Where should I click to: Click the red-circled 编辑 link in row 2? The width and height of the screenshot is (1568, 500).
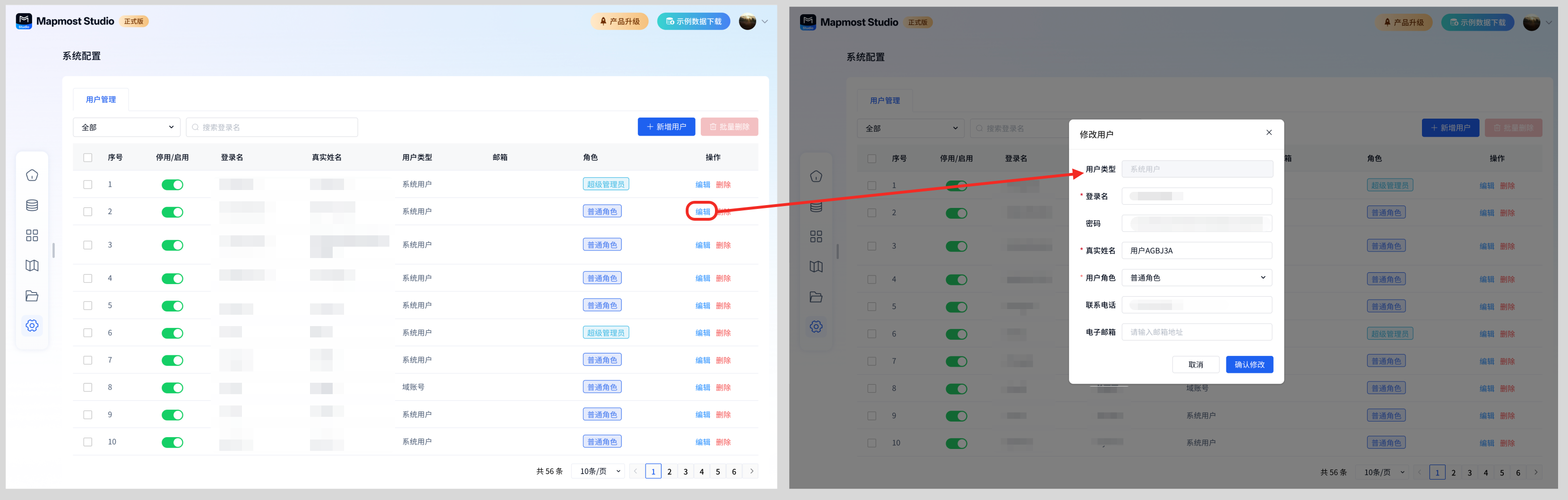[702, 212]
